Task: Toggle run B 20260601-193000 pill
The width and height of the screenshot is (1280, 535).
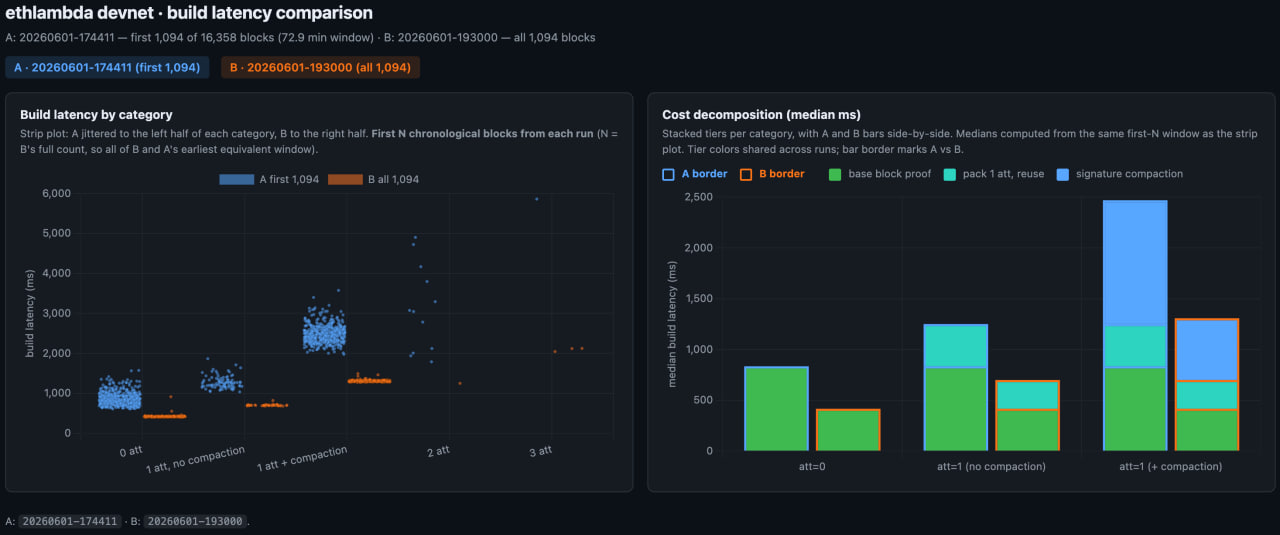Action: pyautogui.click(x=320, y=68)
